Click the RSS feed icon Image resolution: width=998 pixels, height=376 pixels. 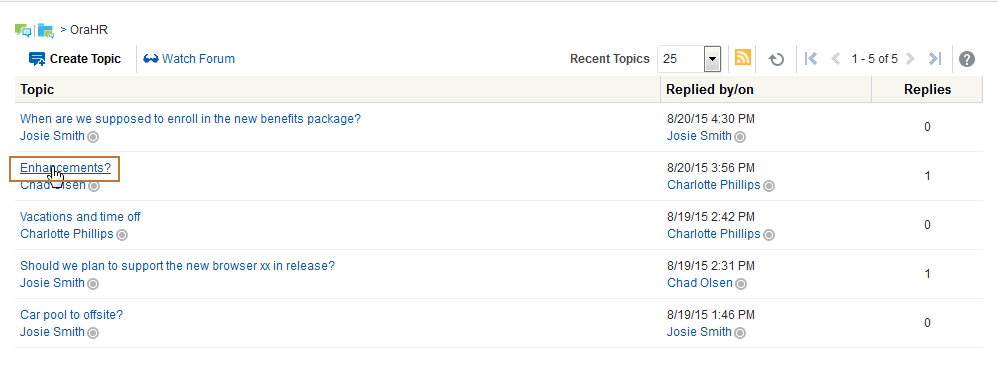743,58
